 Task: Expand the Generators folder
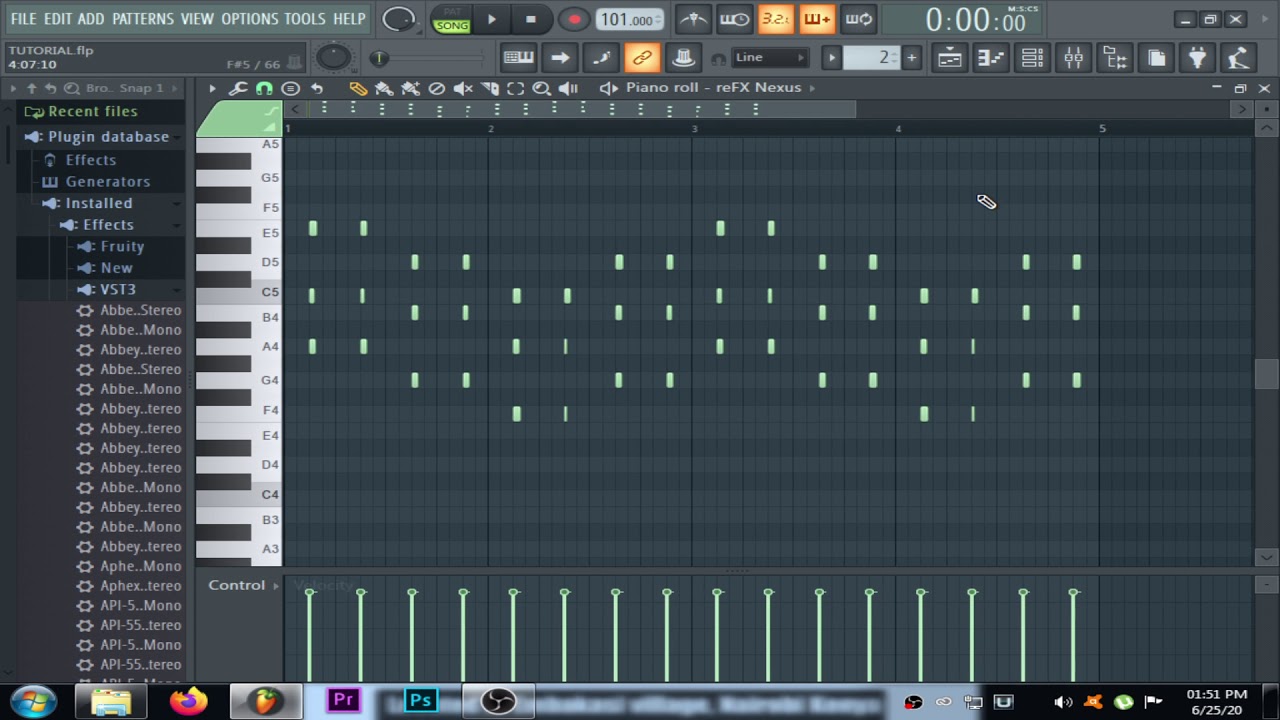pyautogui.click(x=107, y=182)
